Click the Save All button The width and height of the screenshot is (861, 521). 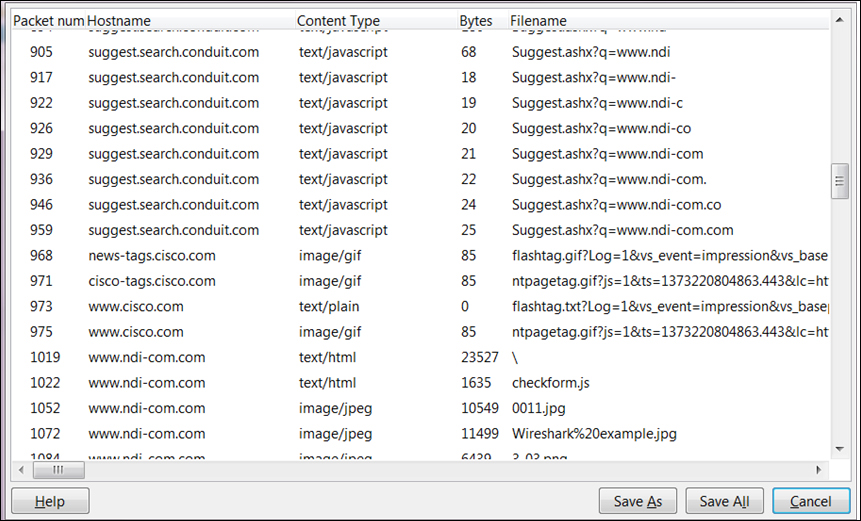pos(724,501)
